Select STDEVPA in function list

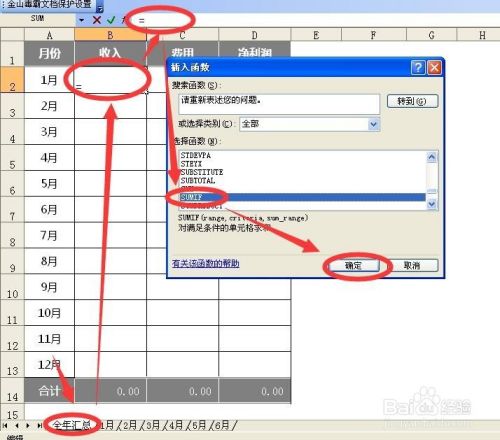[196, 155]
